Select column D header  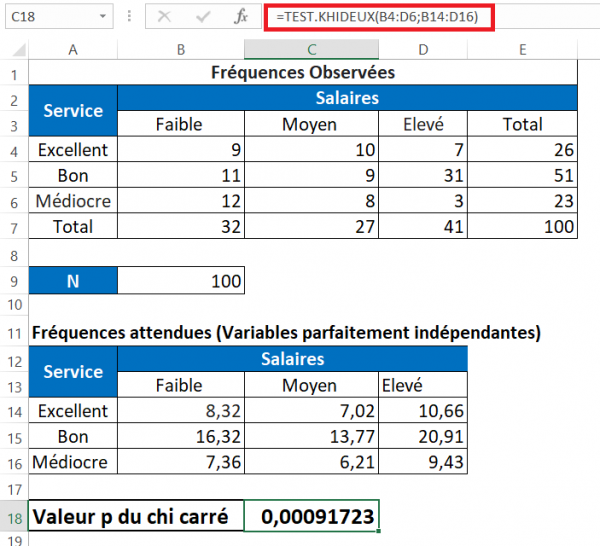422,50
